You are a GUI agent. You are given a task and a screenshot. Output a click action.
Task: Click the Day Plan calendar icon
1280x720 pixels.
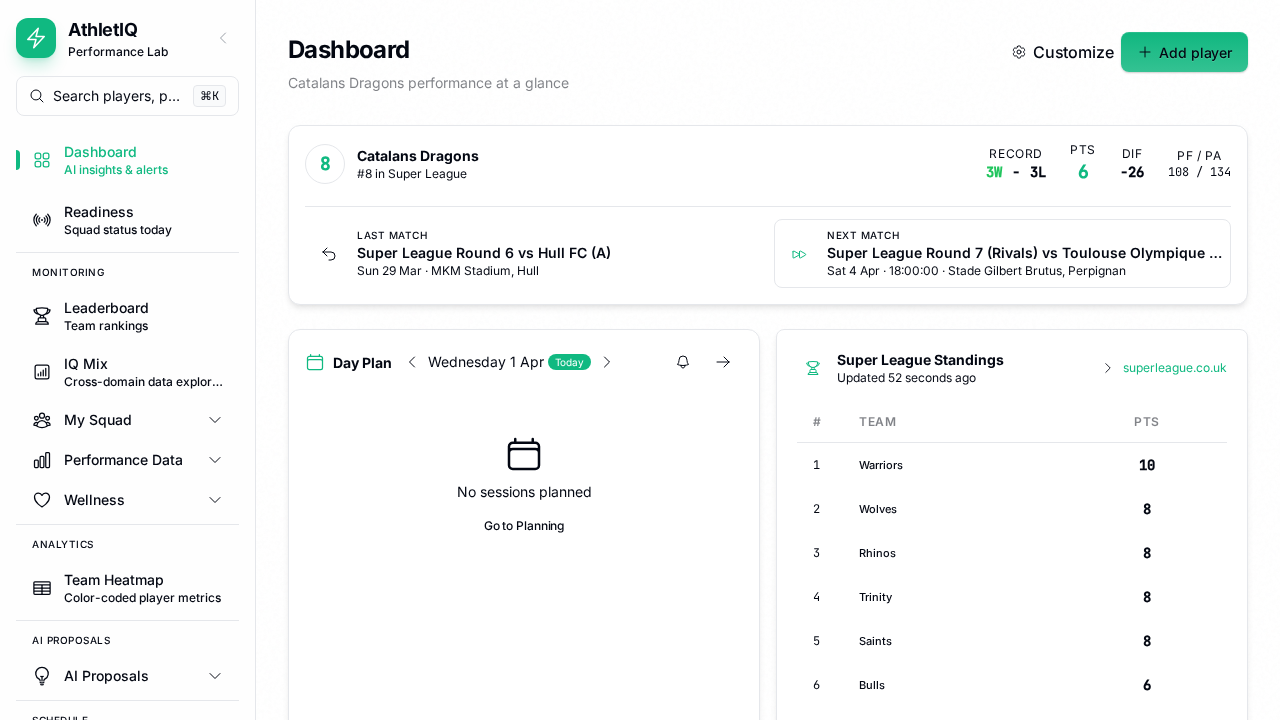point(315,362)
